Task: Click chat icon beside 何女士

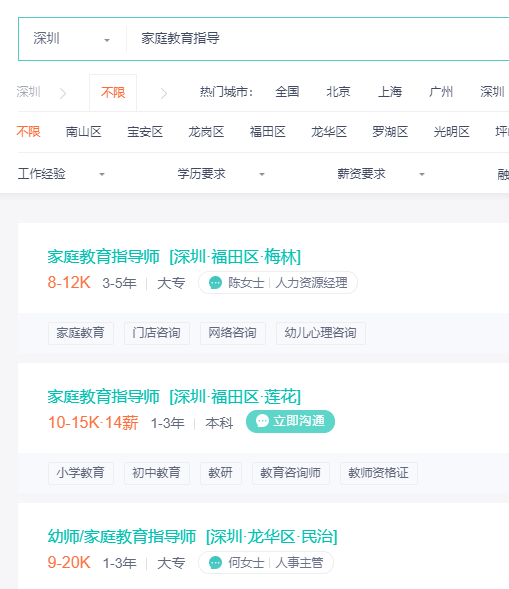Action: click(x=216, y=563)
